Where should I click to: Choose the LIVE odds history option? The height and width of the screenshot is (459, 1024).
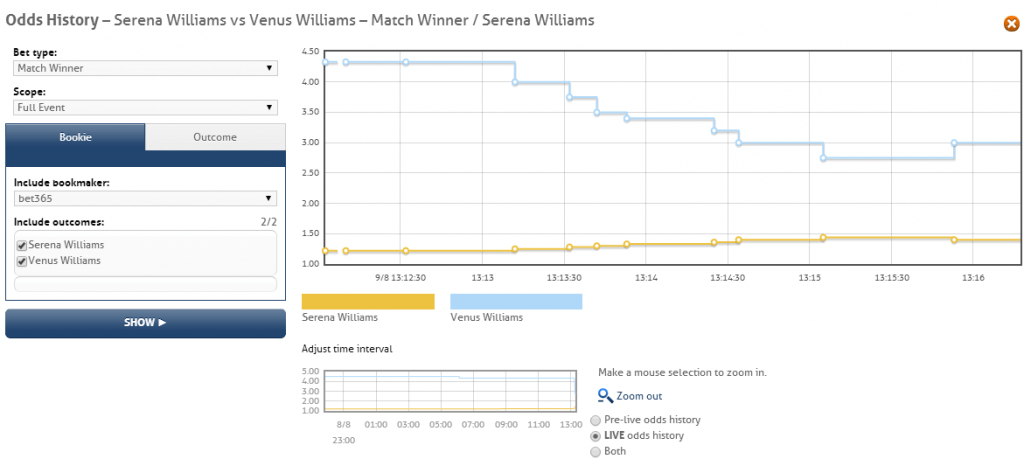[x=597, y=436]
